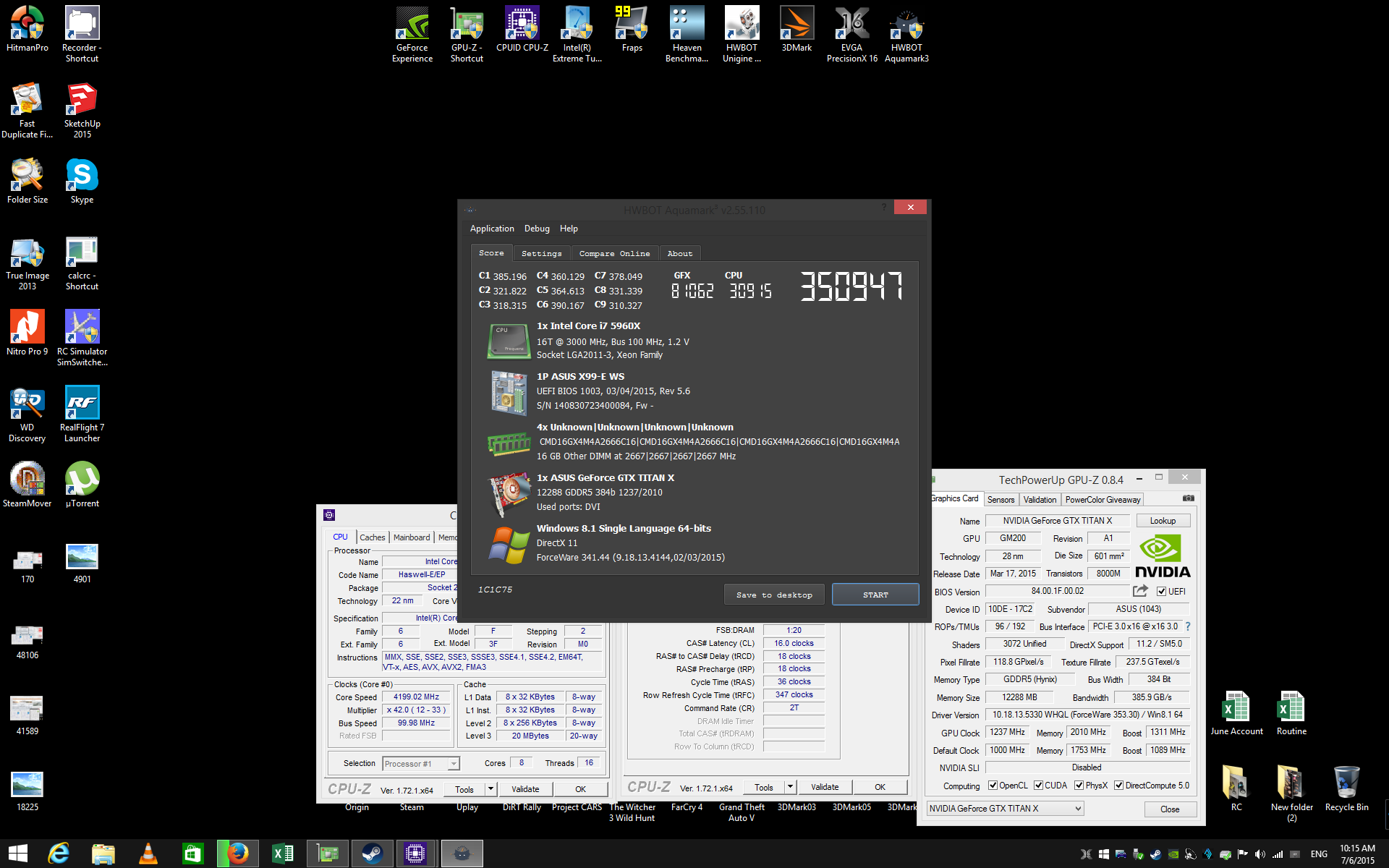This screenshot has width=1389, height=868.
Task: Click Validate button in left CPU-Z
Action: (x=525, y=789)
